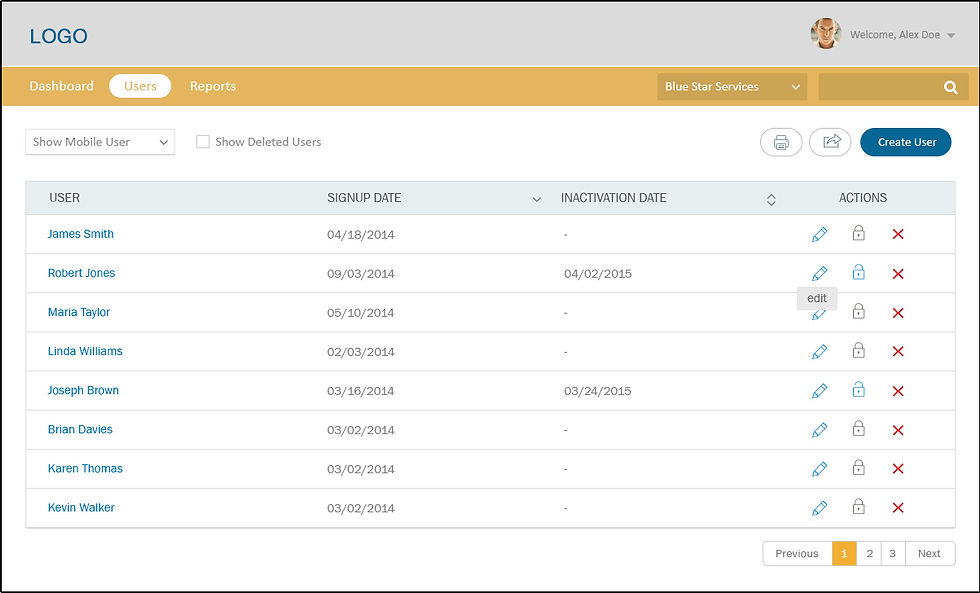980x593 pixels.
Task: Click the Create User button
Action: coord(906,142)
